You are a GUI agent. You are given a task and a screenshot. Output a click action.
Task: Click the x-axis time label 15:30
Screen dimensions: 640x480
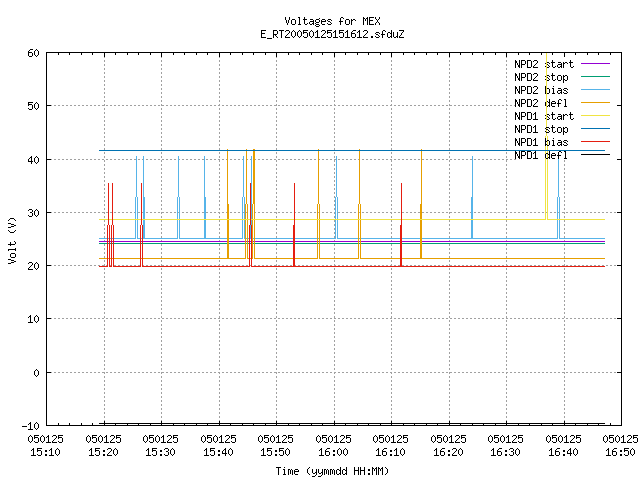160,452
